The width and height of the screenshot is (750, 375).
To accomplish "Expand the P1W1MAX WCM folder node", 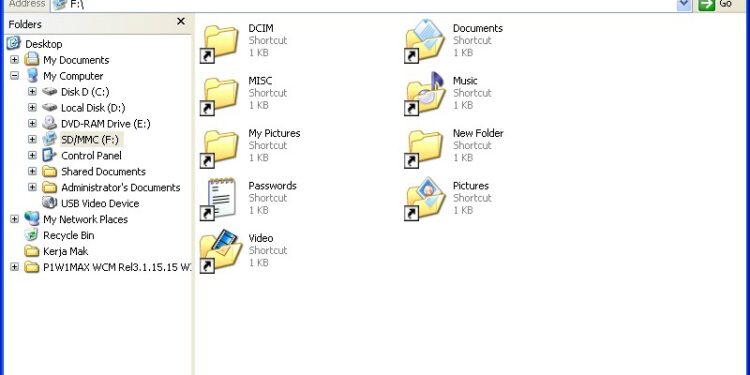I will 14,267.
